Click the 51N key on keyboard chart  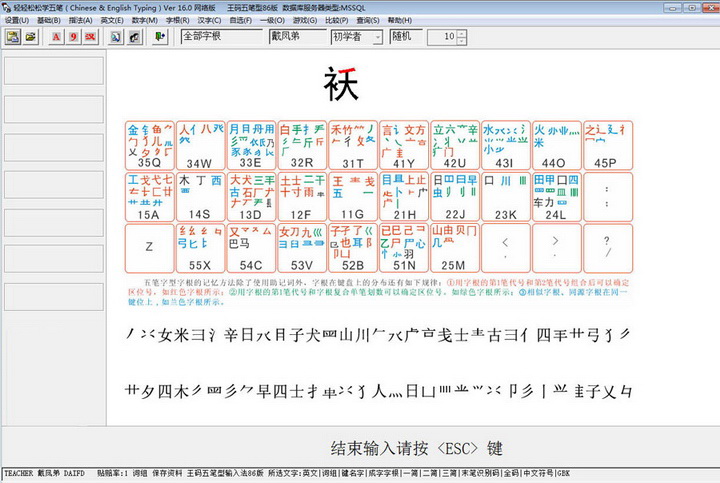click(404, 248)
